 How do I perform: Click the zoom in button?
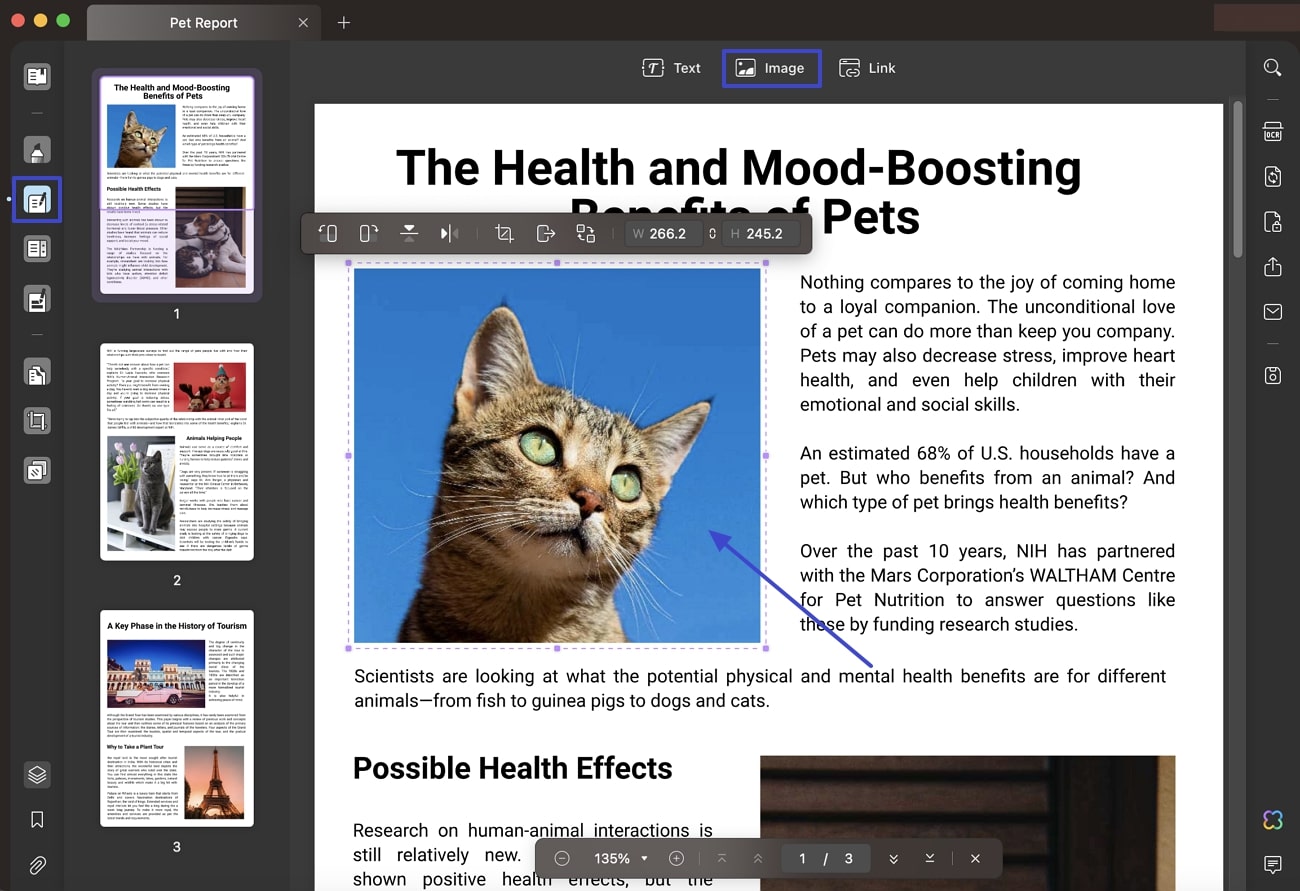click(x=676, y=858)
